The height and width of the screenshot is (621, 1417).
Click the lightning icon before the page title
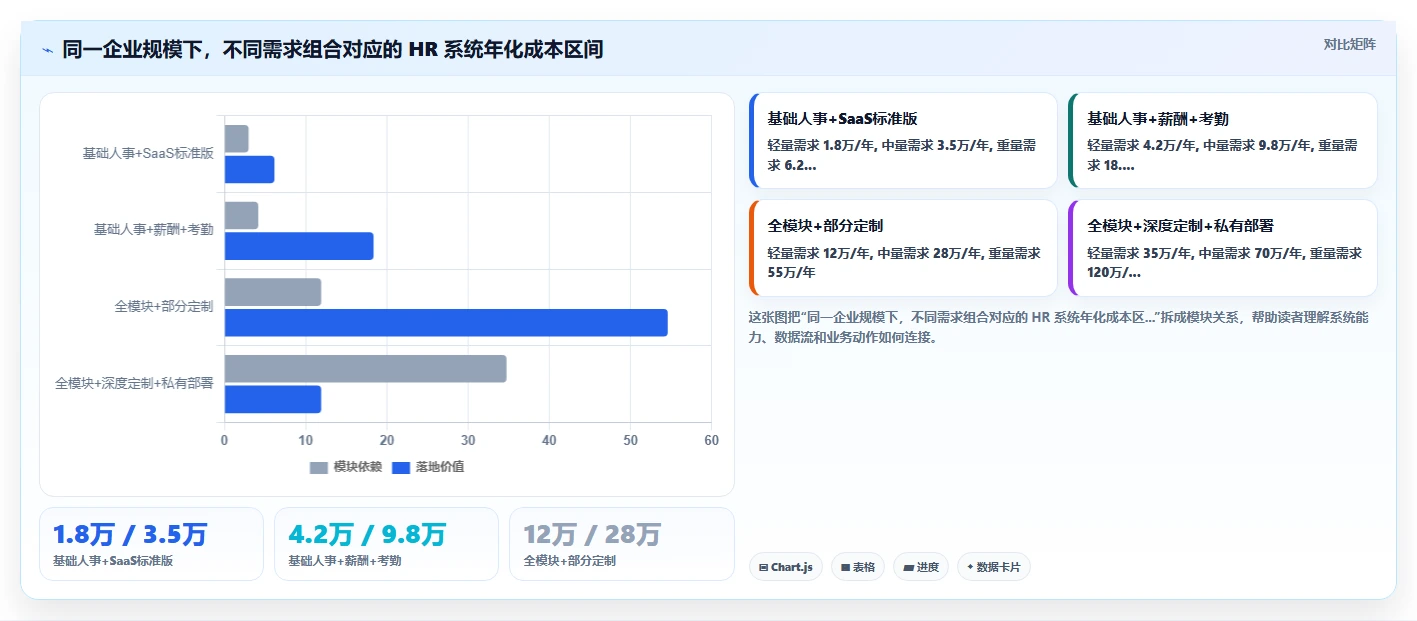(47, 50)
